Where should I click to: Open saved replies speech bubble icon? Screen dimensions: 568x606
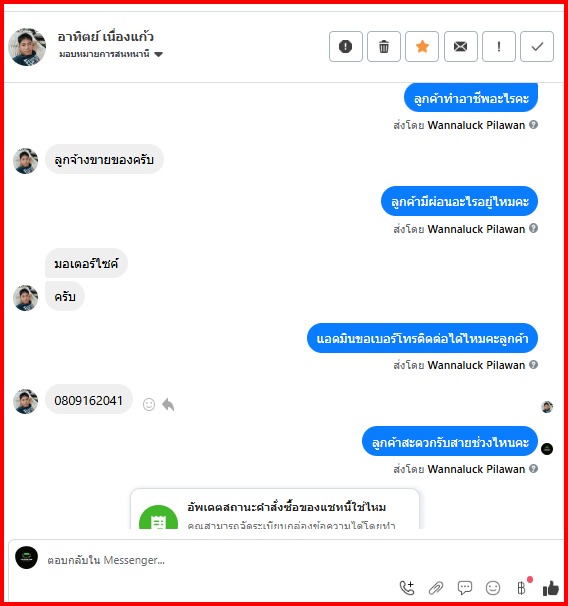pos(464,588)
